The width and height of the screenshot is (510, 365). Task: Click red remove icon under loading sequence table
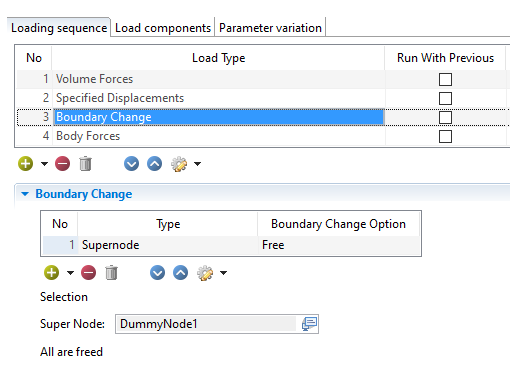pyautogui.click(x=63, y=164)
